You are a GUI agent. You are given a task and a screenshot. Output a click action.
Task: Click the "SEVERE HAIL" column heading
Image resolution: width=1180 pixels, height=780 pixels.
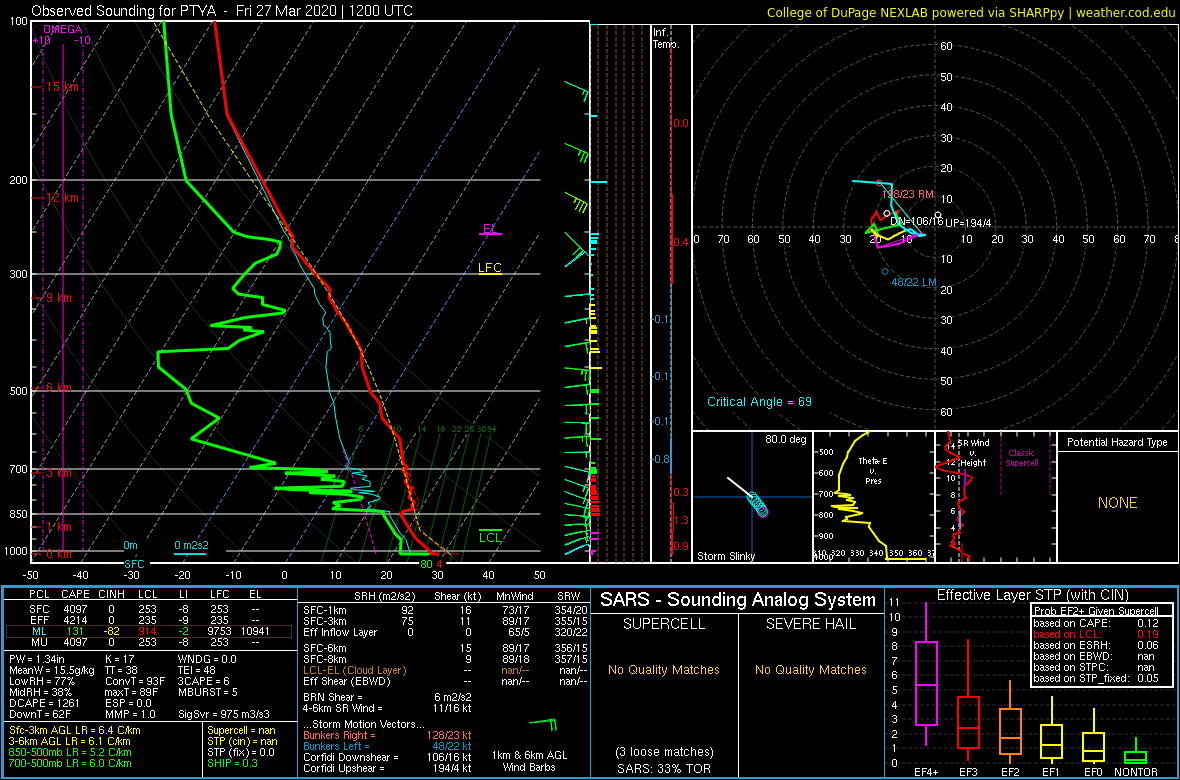point(811,626)
